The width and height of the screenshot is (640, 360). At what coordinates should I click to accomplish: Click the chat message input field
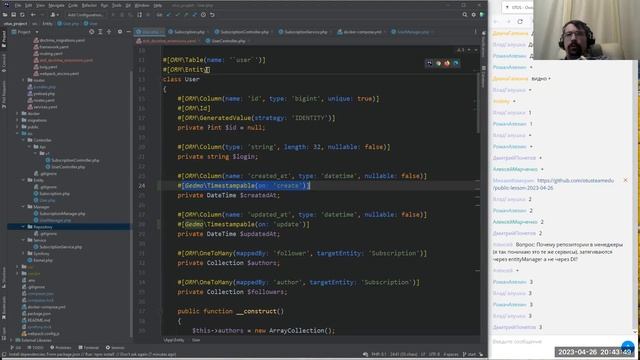555,341
